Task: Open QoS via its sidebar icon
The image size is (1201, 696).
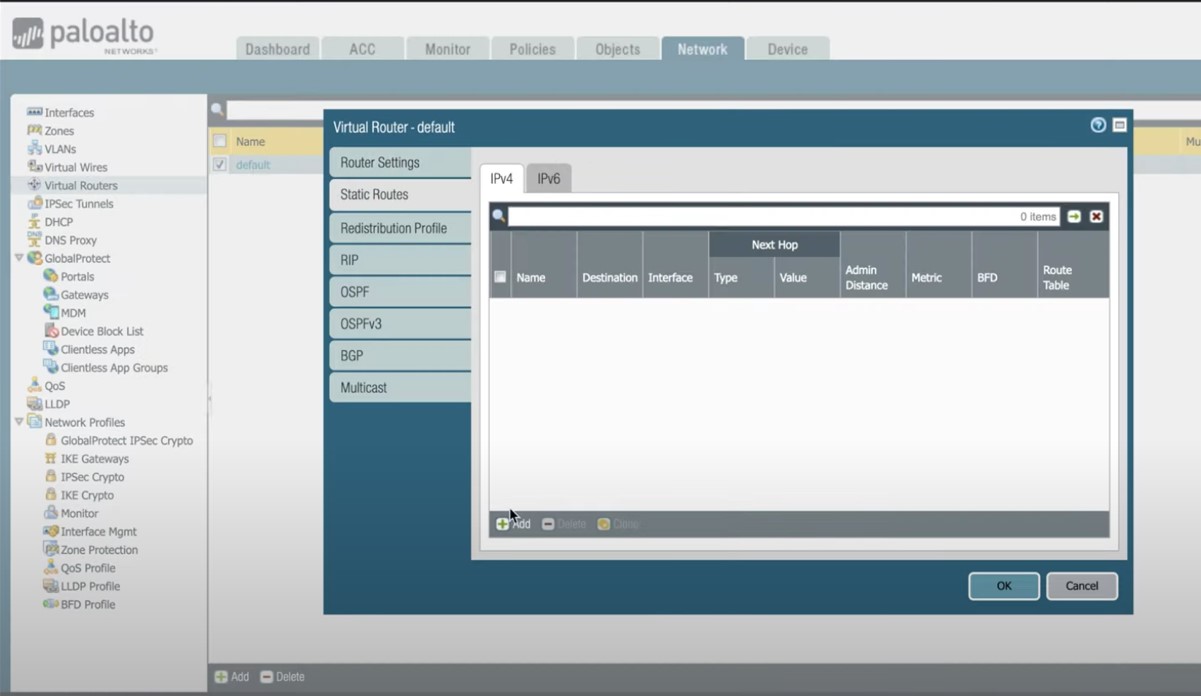Action: (x=35, y=385)
